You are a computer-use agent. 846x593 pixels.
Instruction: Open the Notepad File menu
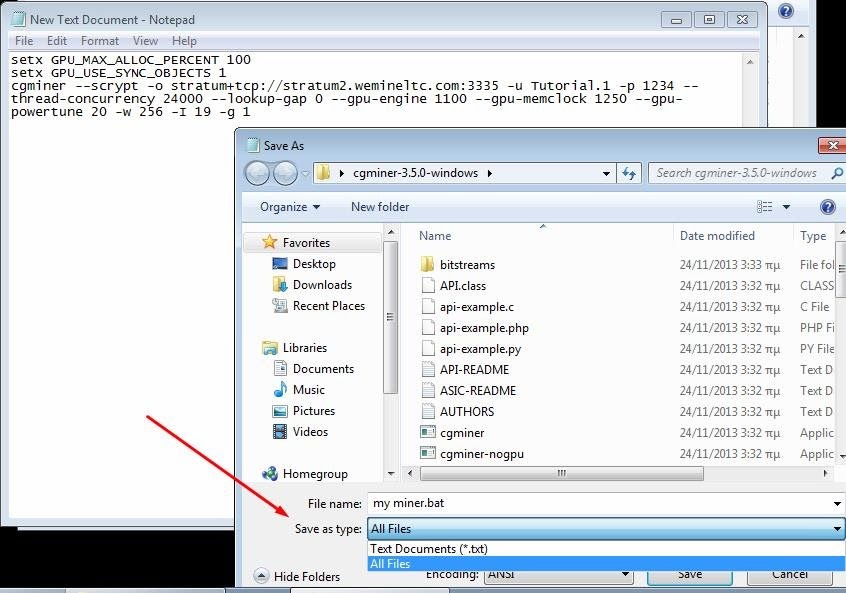(x=24, y=41)
